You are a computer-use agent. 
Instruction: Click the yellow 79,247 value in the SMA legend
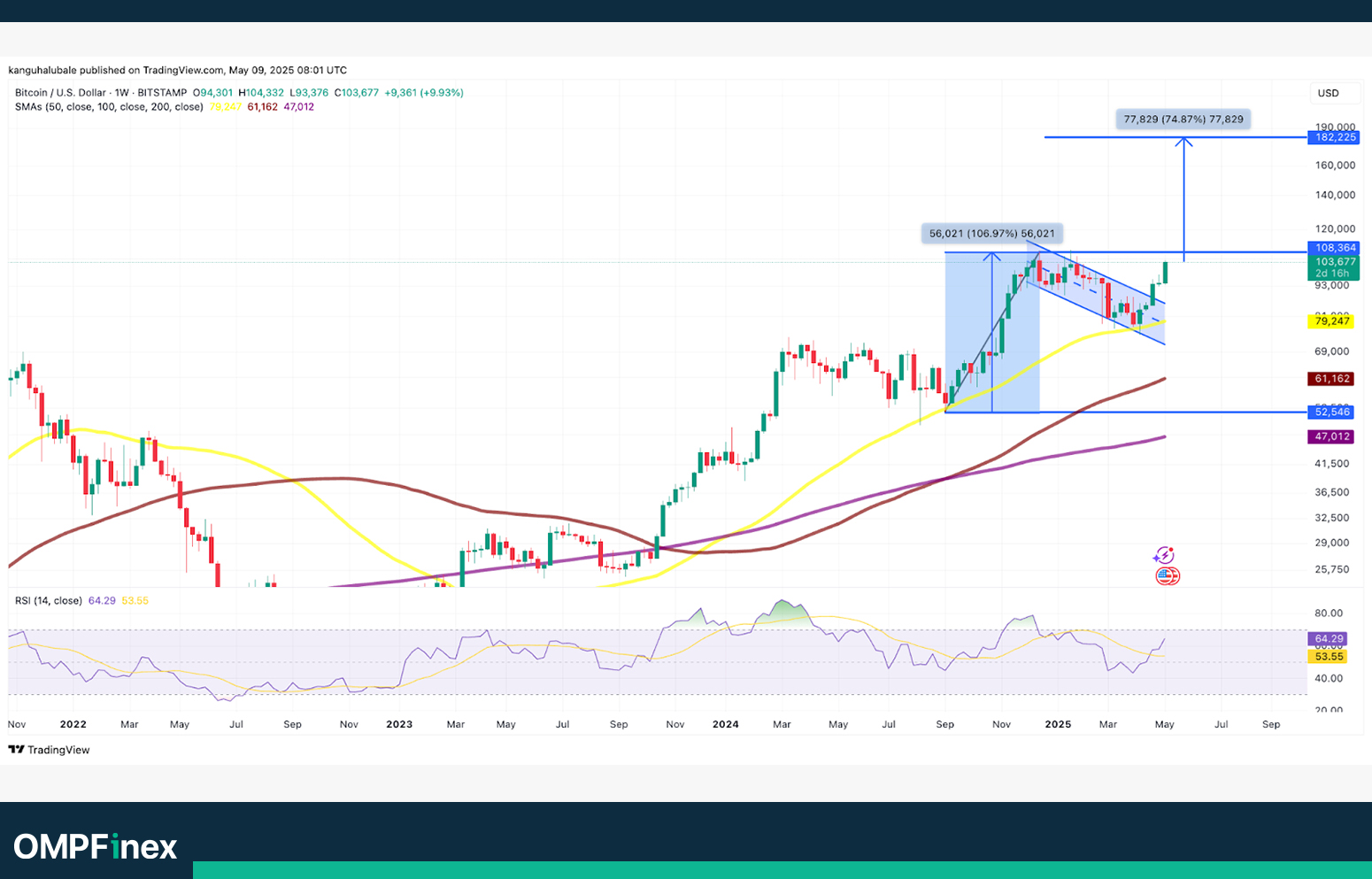pyautogui.click(x=226, y=107)
